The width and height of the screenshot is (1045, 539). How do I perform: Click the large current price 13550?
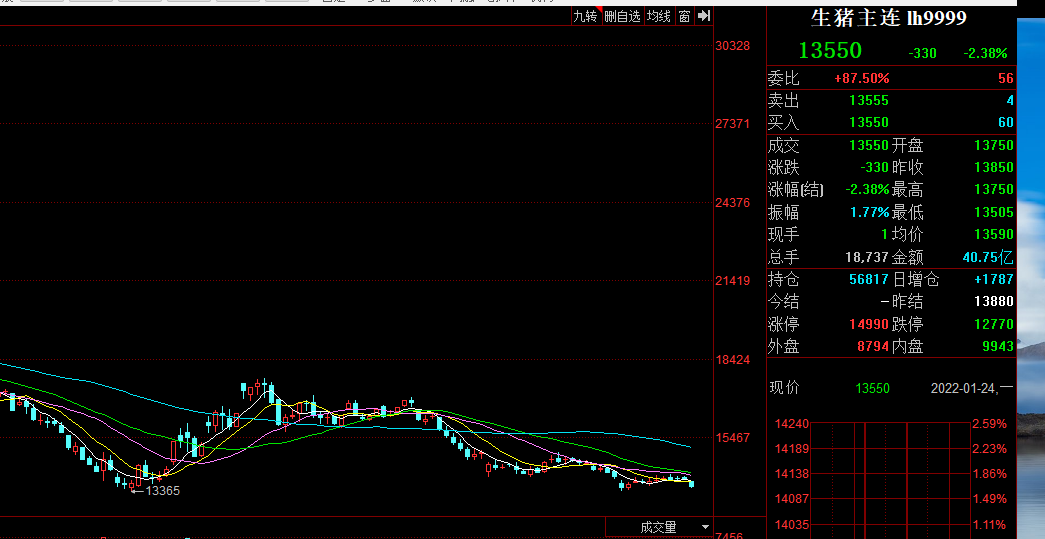(x=830, y=51)
